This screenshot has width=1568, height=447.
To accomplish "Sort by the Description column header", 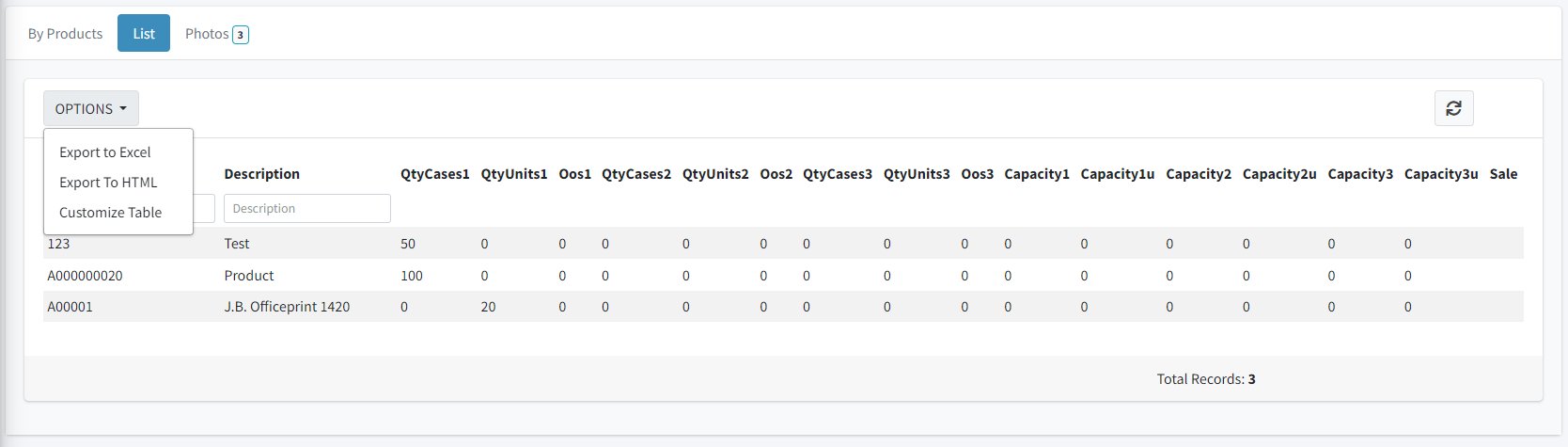I will click(x=261, y=174).
